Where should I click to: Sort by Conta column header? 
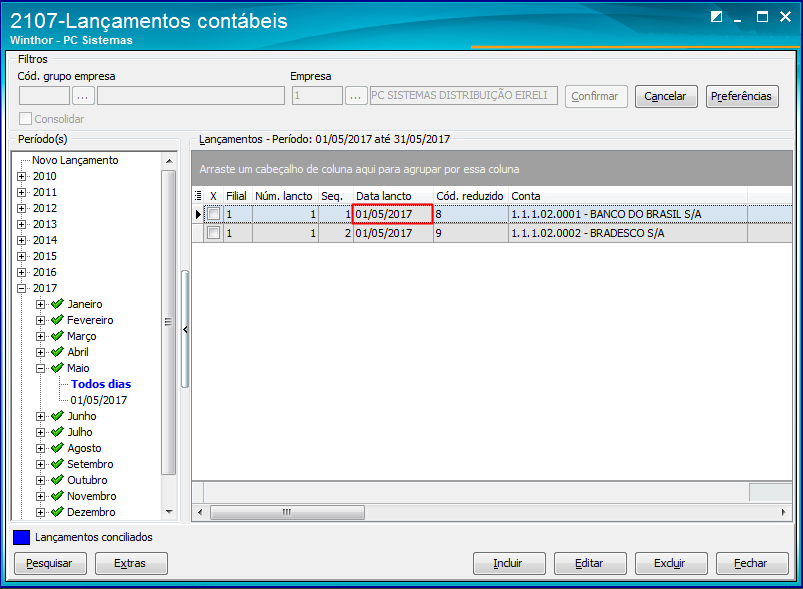pyautogui.click(x=627, y=196)
